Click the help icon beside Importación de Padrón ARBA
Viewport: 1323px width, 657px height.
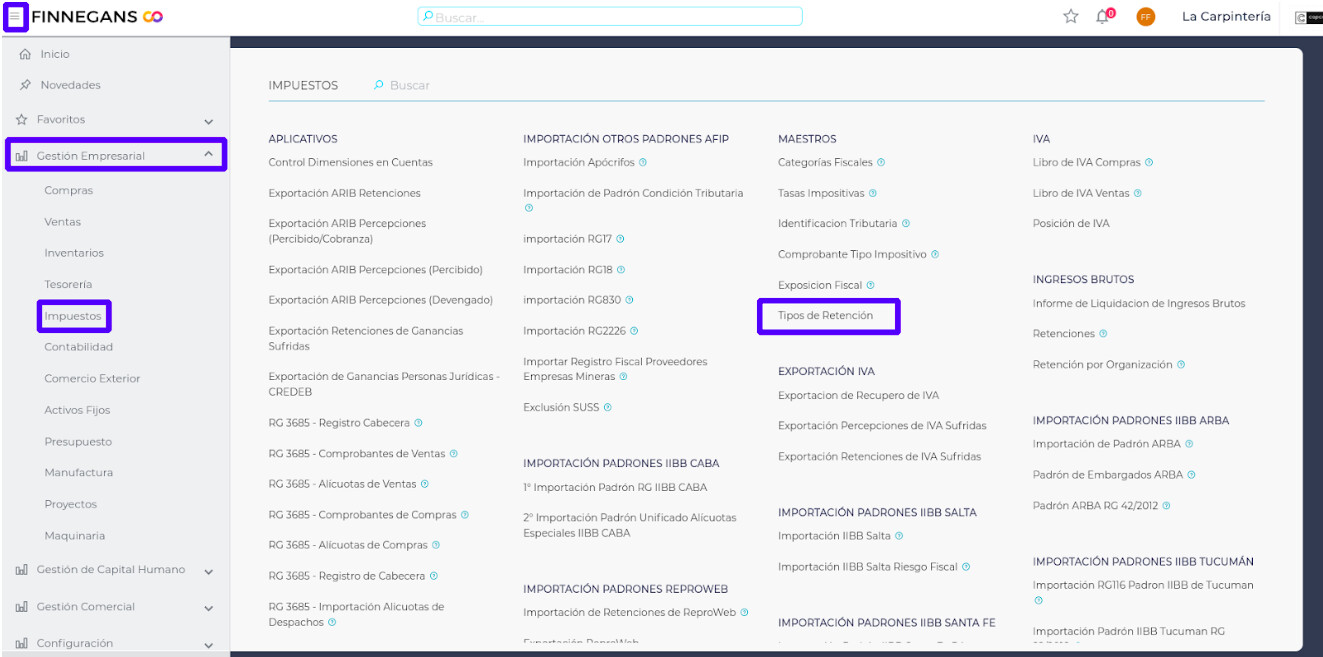coord(1189,444)
